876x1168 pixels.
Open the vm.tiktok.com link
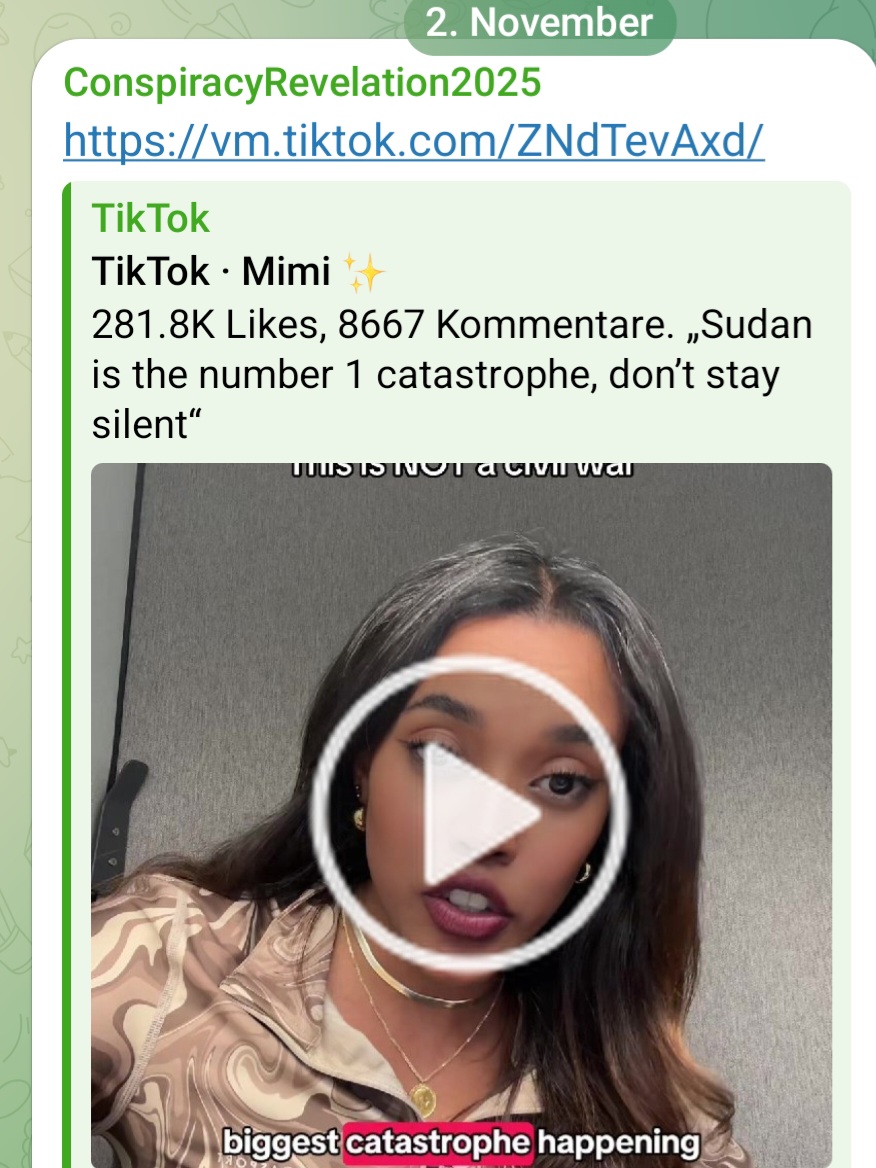[x=413, y=139]
